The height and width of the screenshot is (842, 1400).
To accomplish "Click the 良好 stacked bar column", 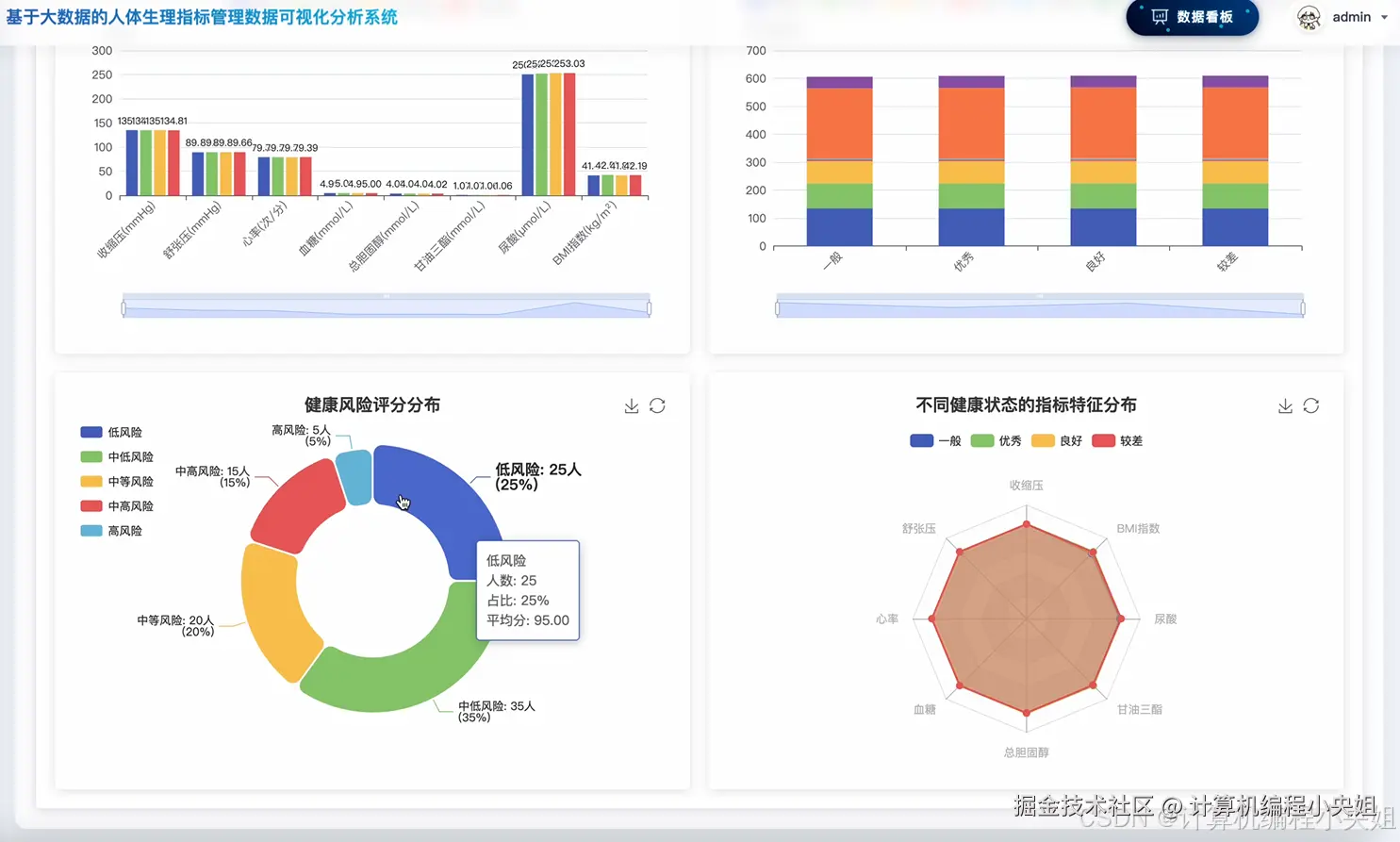I will [1103, 161].
